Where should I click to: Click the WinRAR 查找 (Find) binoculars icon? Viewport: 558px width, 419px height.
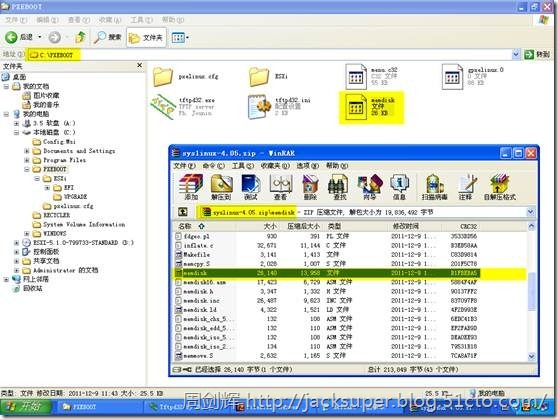point(339,187)
